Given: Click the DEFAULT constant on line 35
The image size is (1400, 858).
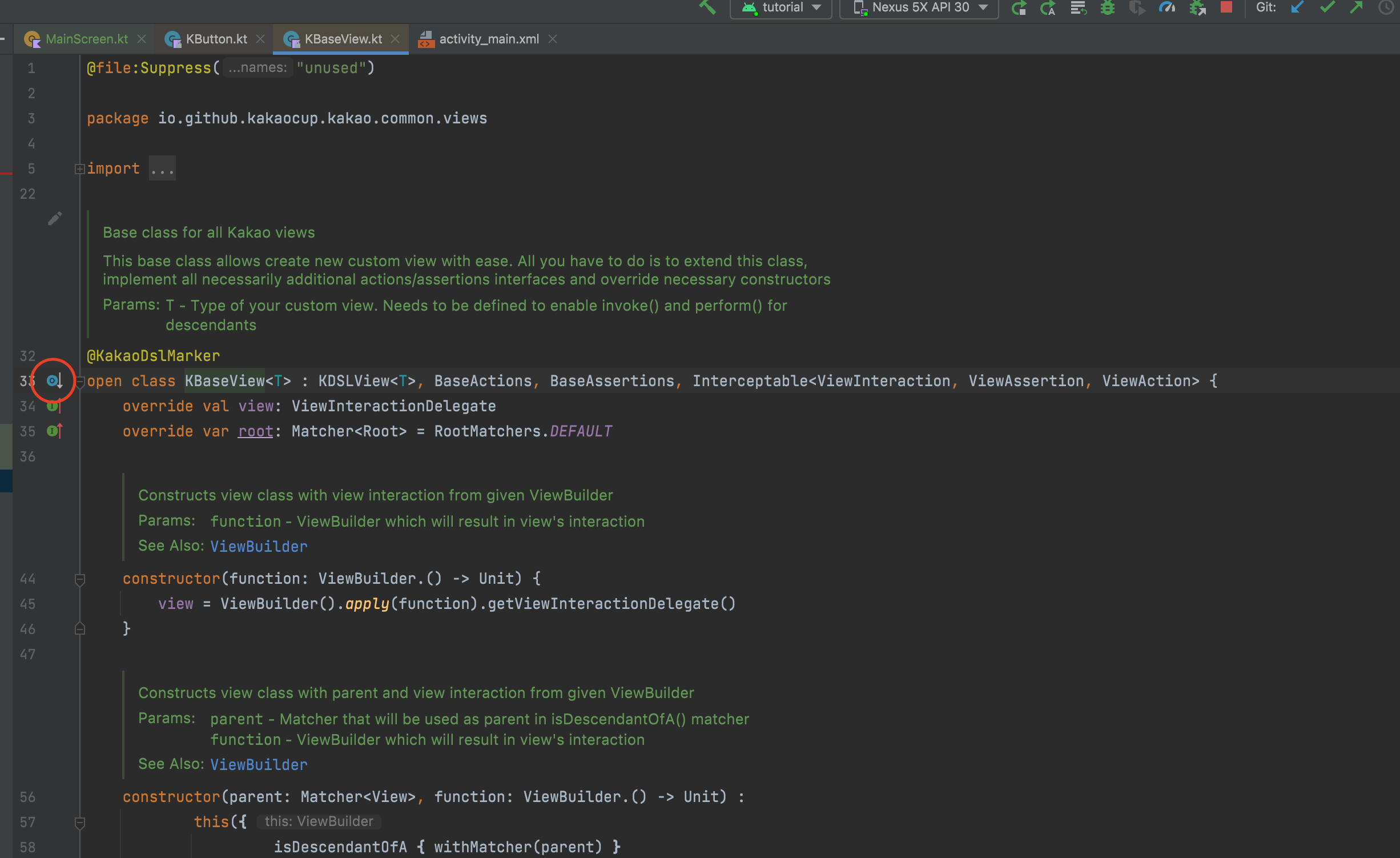Looking at the screenshot, I should point(581,431).
